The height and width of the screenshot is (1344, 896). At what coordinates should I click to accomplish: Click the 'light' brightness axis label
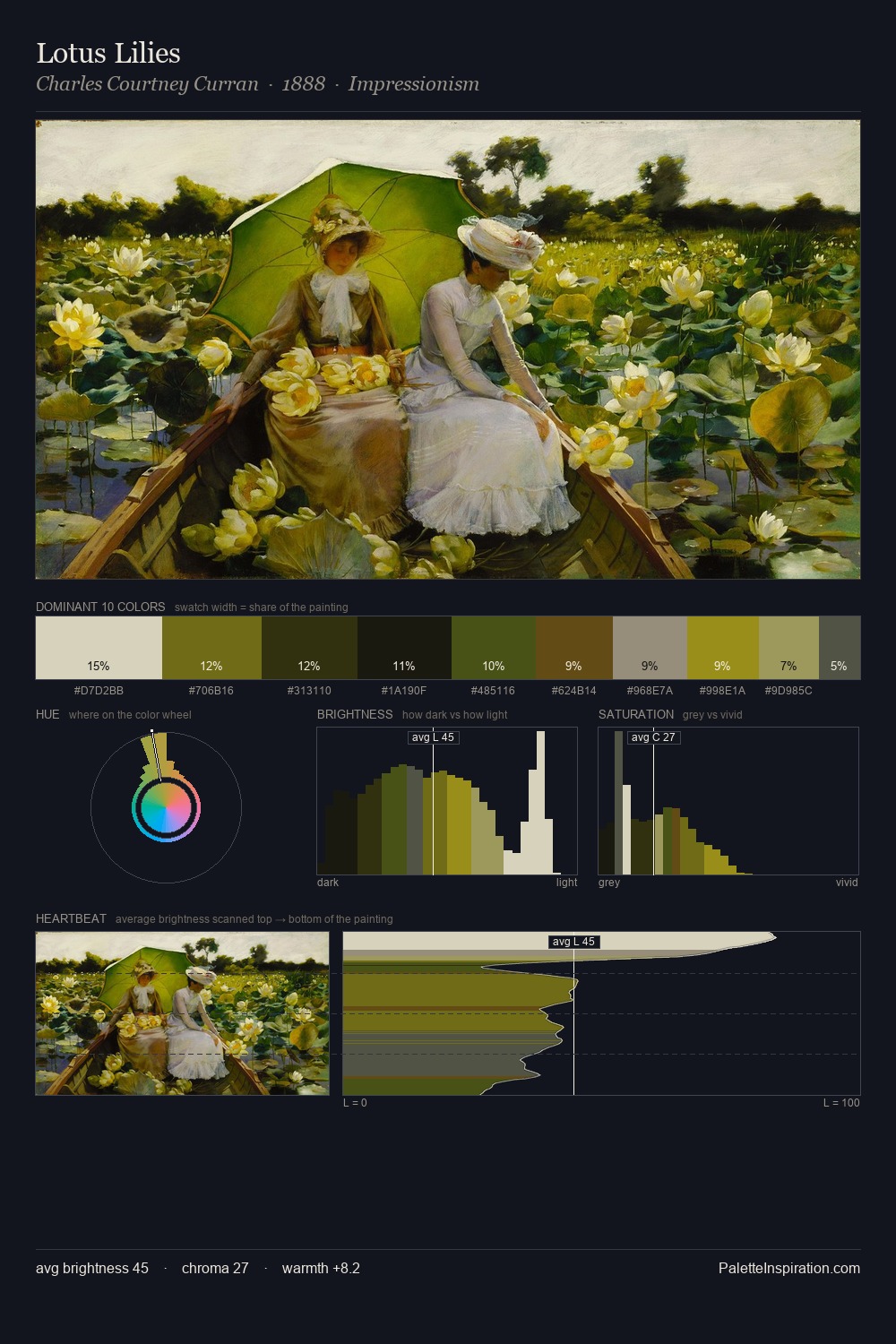click(x=566, y=883)
